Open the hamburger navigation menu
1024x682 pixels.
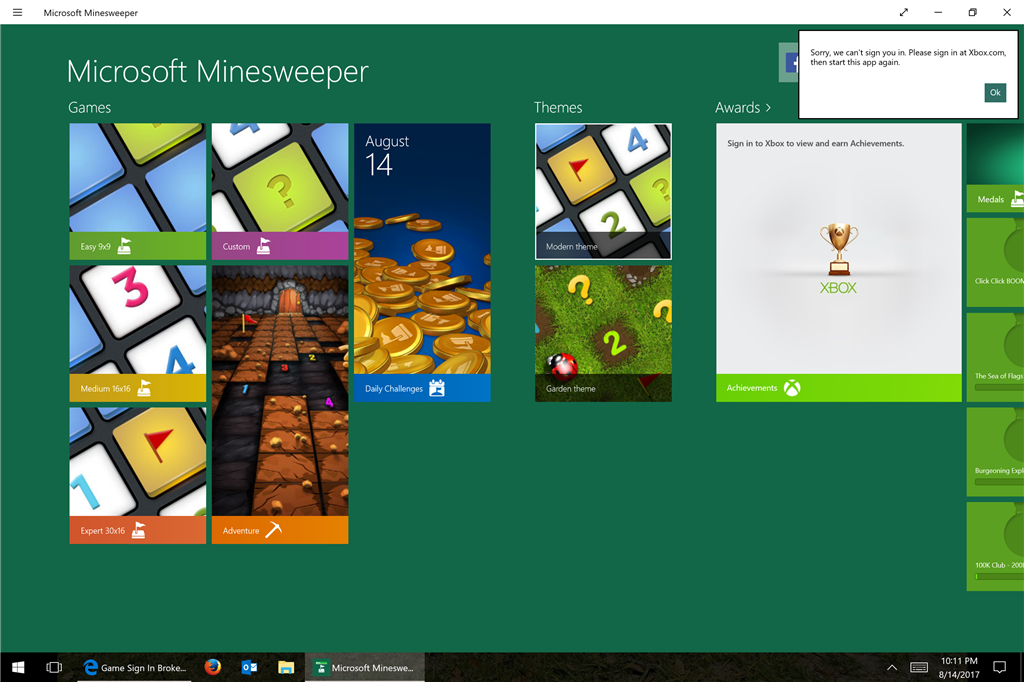[x=17, y=12]
